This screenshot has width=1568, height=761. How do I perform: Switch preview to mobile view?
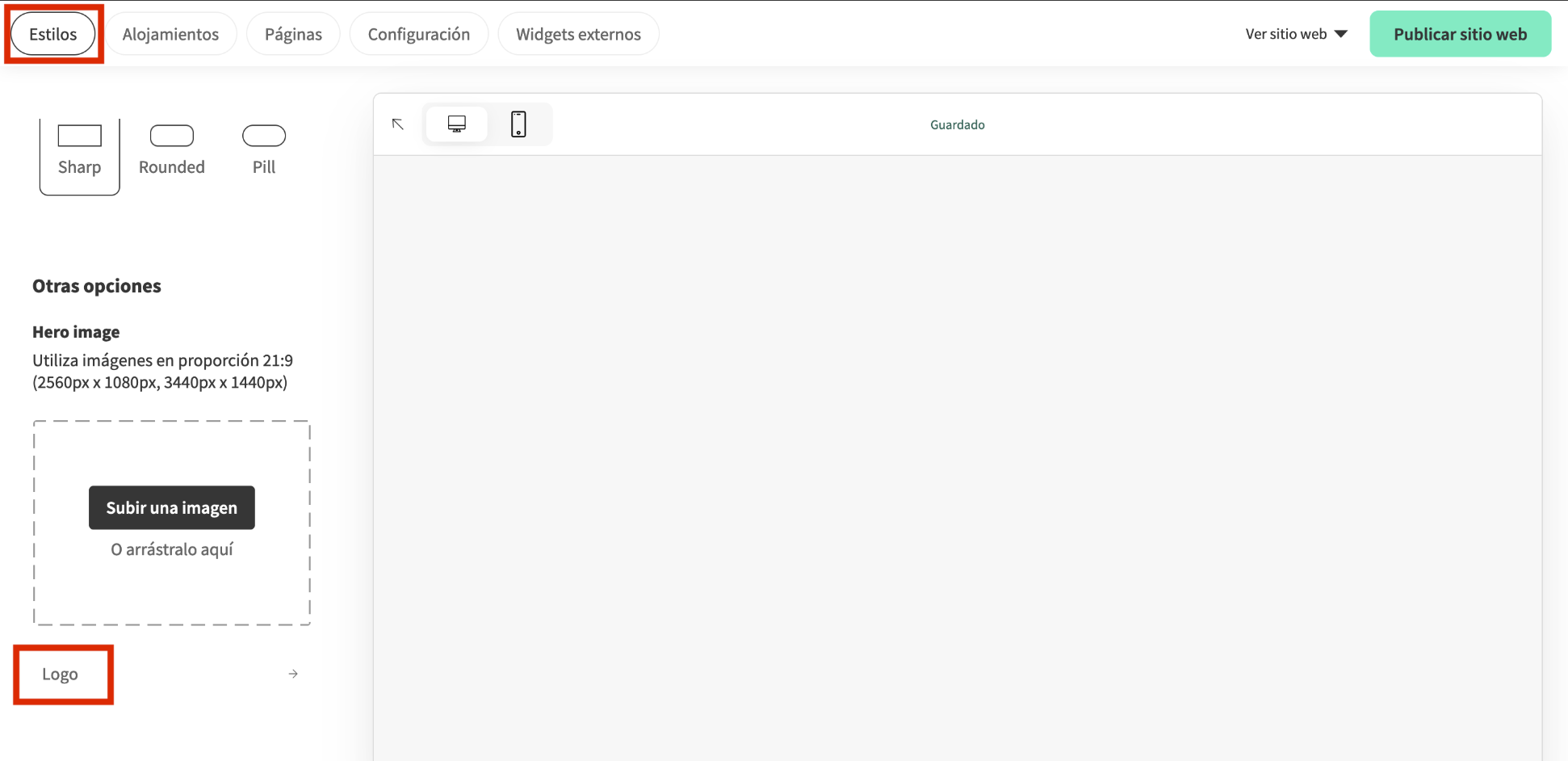(x=518, y=124)
